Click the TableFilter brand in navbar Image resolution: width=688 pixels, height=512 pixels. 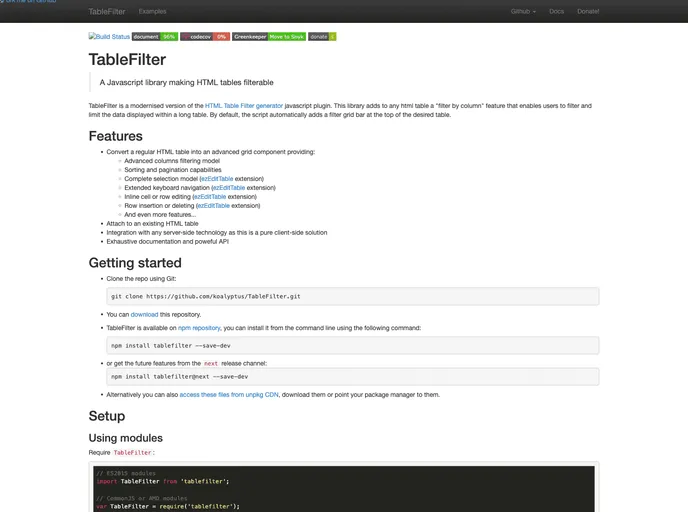tap(107, 11)
